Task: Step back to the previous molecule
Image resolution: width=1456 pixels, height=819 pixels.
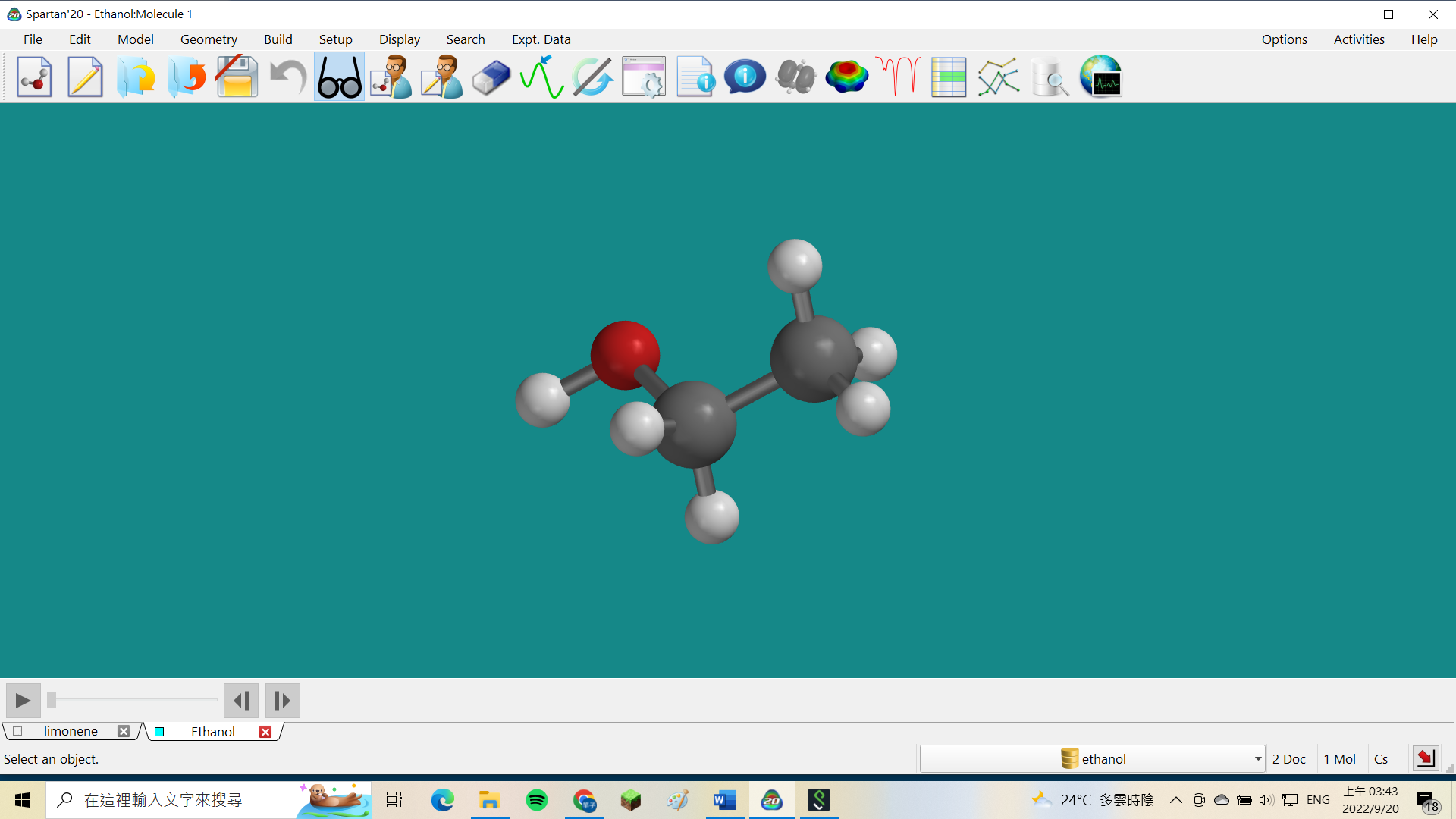Action: [241, 701]
